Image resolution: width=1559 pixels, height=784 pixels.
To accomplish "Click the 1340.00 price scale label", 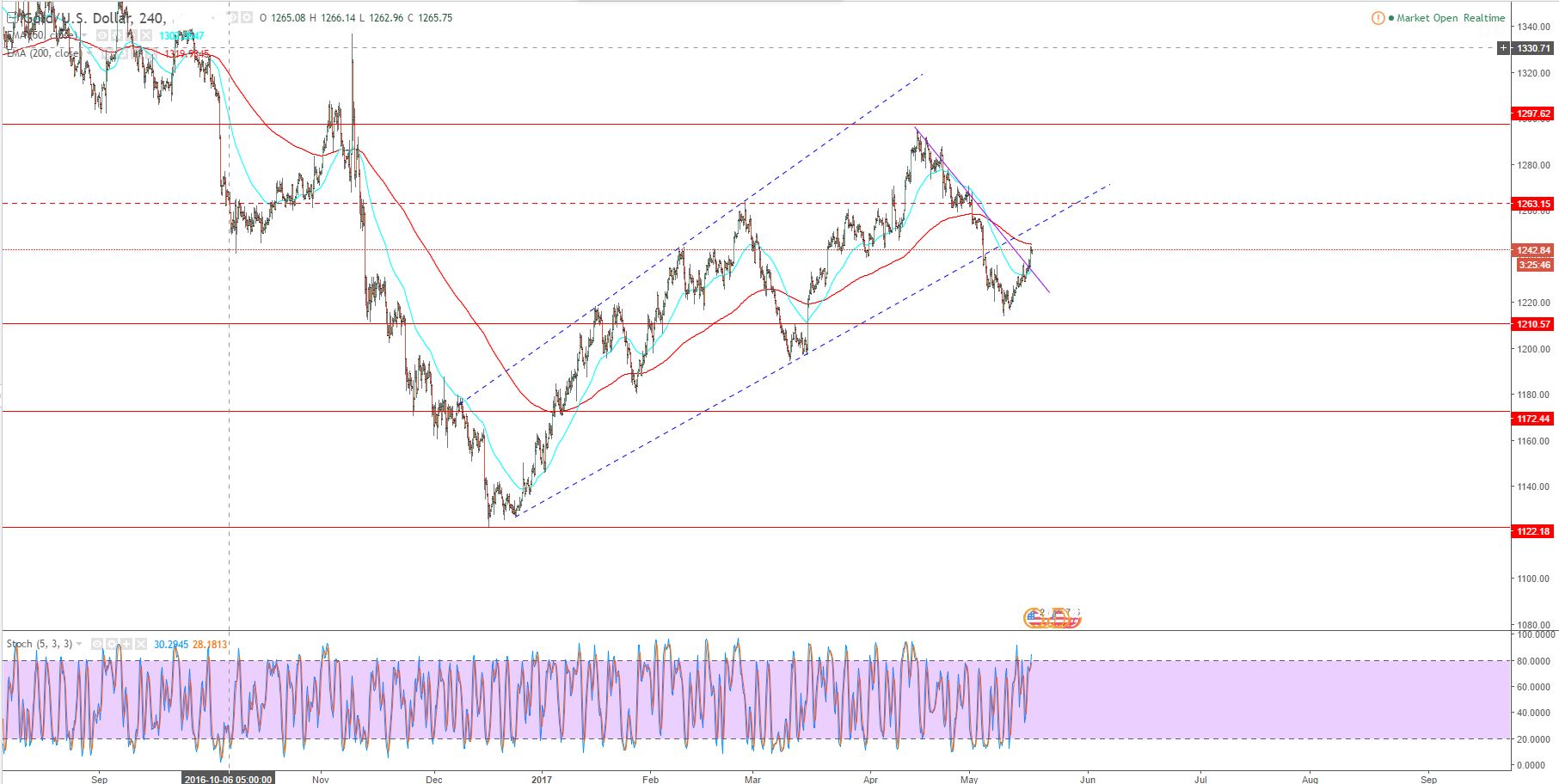I will pos(1534,27).
